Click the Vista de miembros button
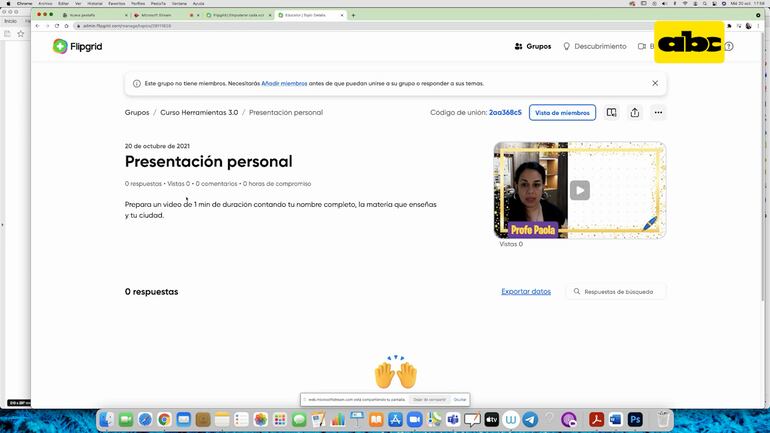Viewport: 770px width, 433px height. click(562, 113)
